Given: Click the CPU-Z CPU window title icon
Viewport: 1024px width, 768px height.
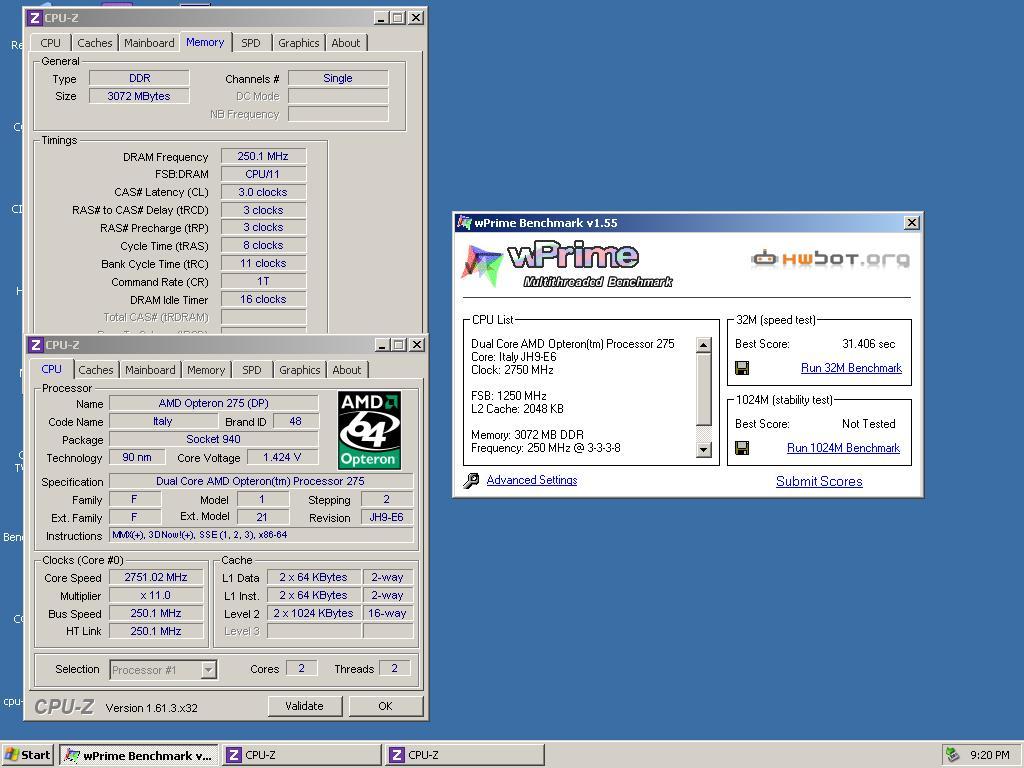Looking at the screenshot, I should click(36, 345).
